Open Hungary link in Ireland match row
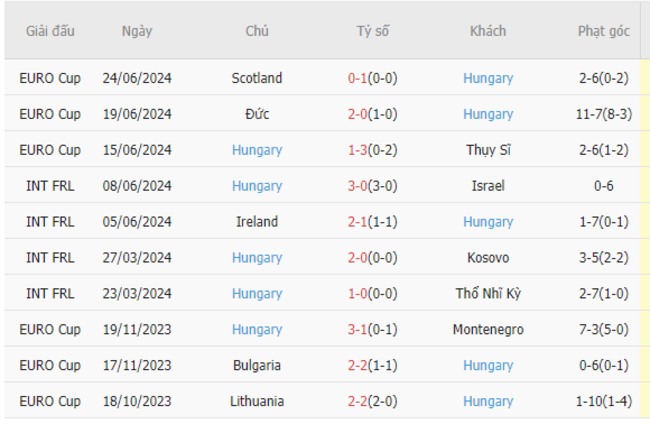The image size is (650, 433). pyautogui.click(x=488, y=222)
